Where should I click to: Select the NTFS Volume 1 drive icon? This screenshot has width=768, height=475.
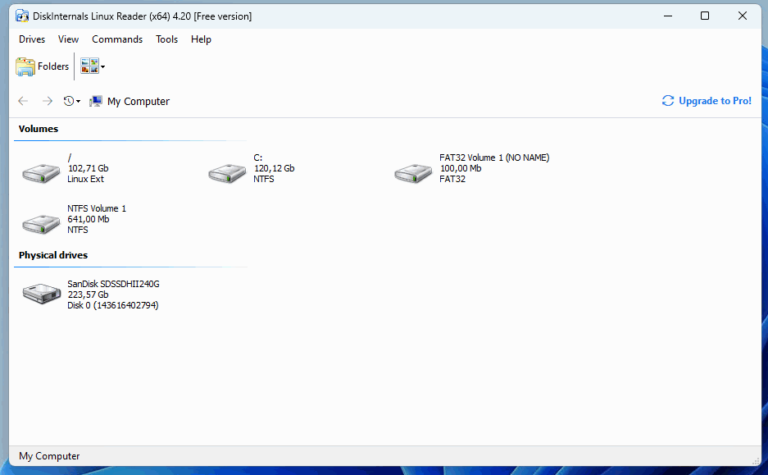[41, 223]
